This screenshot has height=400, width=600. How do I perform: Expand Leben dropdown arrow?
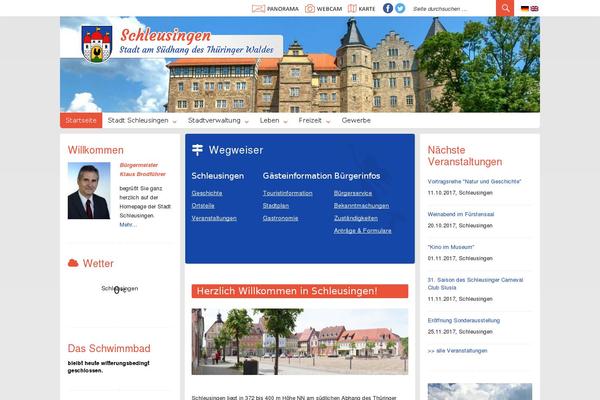[x=285, y=122]
